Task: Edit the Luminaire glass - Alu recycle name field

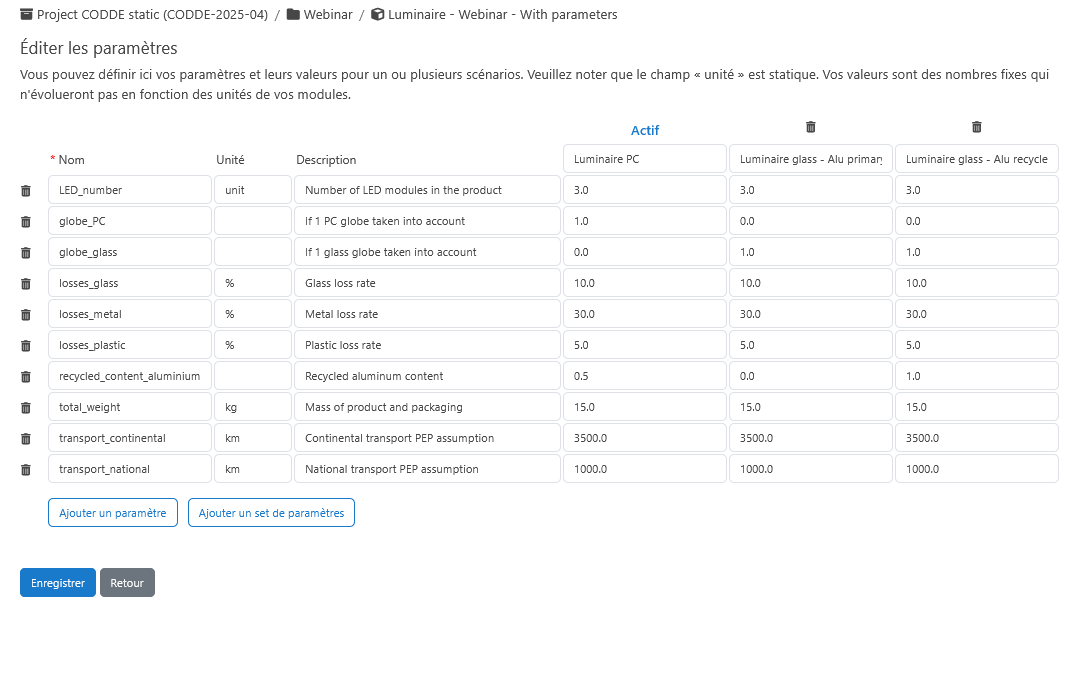Action: click(977, 159)
